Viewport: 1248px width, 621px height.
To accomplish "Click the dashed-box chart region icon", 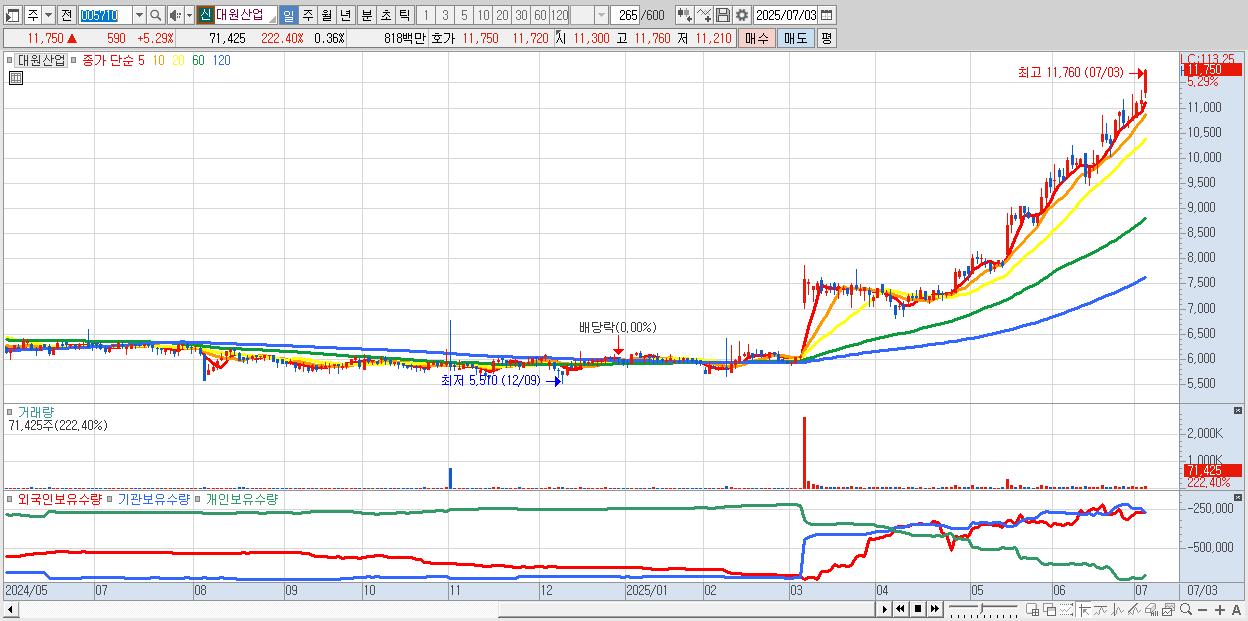I will click(x=1067, y=609).
